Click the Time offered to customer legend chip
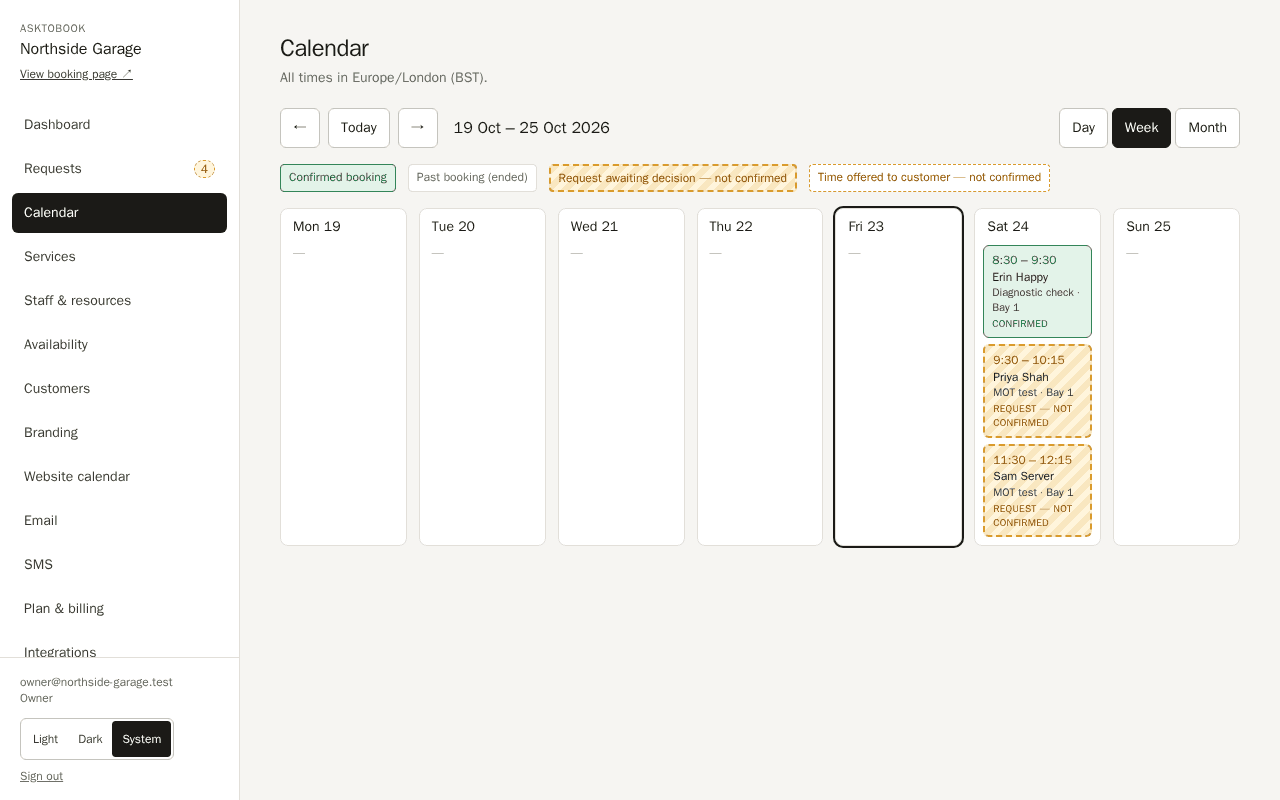 pos(929,178)
